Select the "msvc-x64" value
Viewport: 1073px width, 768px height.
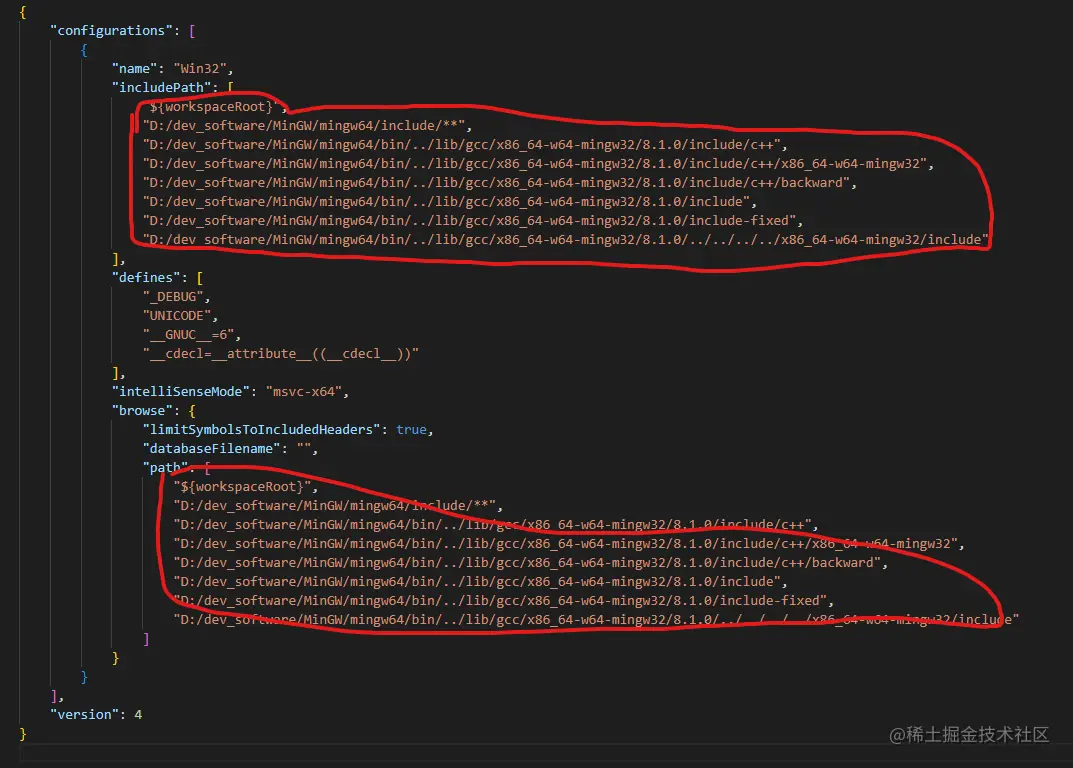tap(303, 392)
